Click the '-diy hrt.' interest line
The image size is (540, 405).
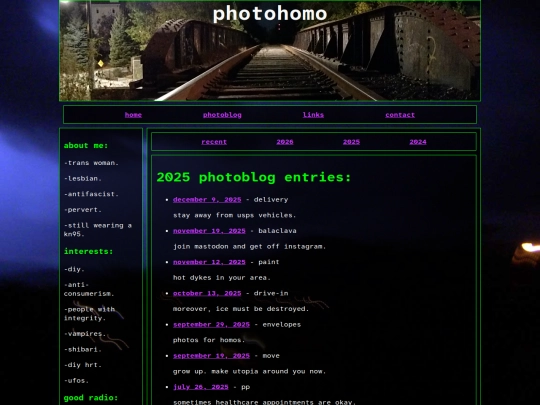tap(83, 365)
